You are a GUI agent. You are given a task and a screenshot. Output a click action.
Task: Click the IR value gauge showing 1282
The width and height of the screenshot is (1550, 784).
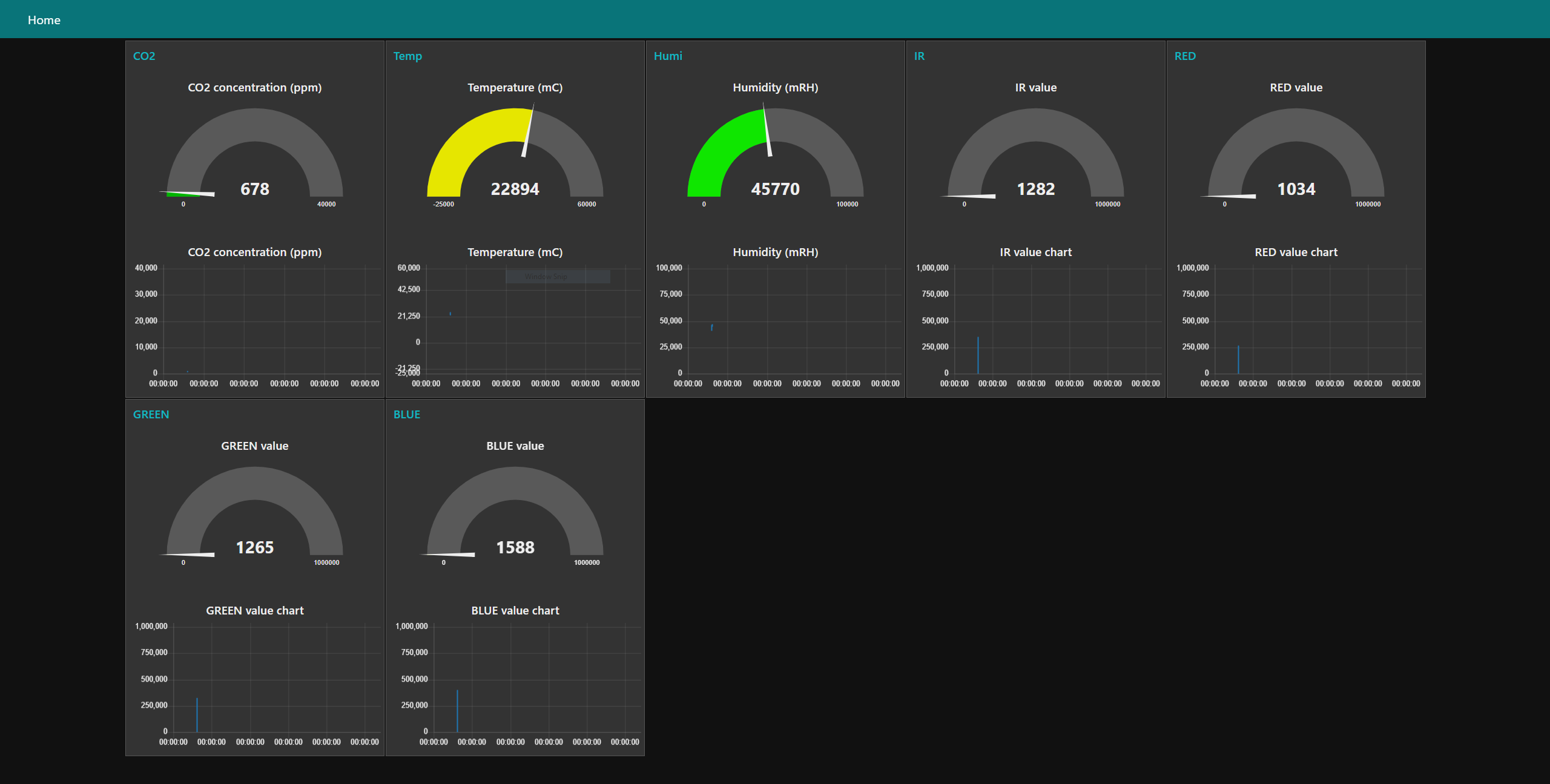point(1035,188)
